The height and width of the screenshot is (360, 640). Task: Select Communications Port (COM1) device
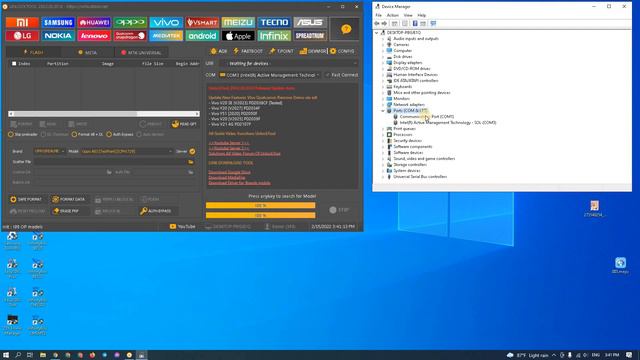point(427,117)
